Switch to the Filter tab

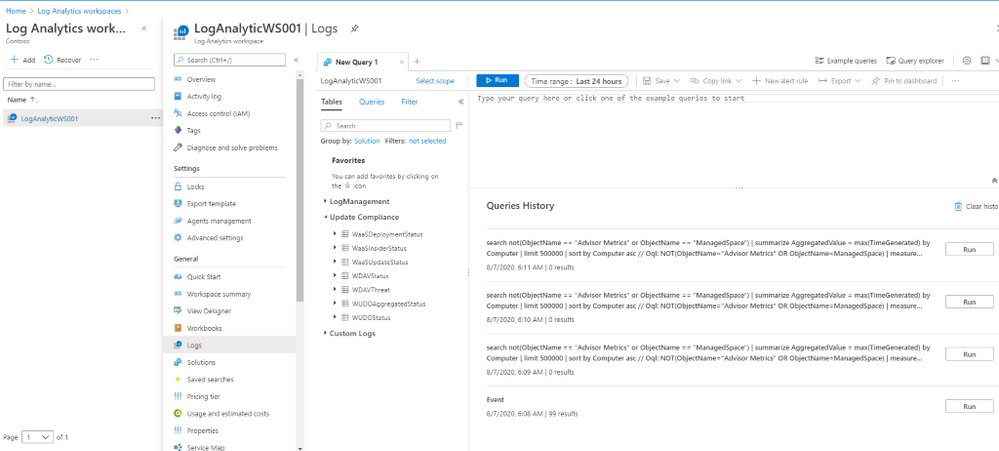click(x=410, y=102)
